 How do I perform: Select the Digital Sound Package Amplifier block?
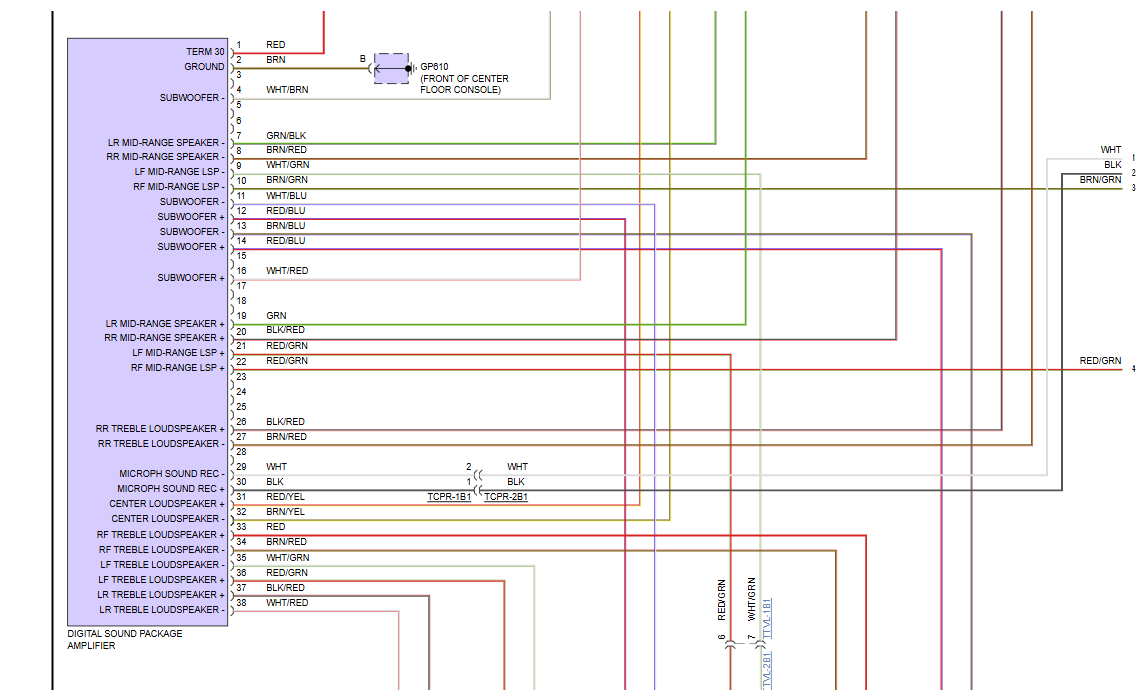[148, 332]
